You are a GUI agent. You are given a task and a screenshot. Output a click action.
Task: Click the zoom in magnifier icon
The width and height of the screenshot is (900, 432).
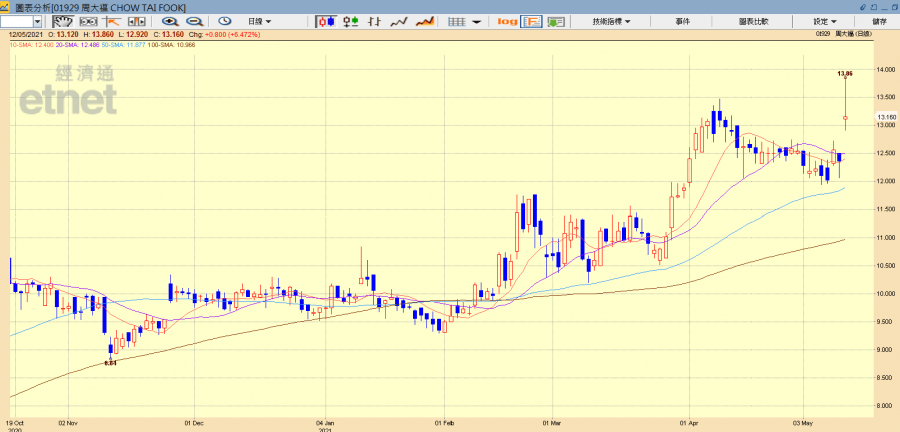point(170,21)
